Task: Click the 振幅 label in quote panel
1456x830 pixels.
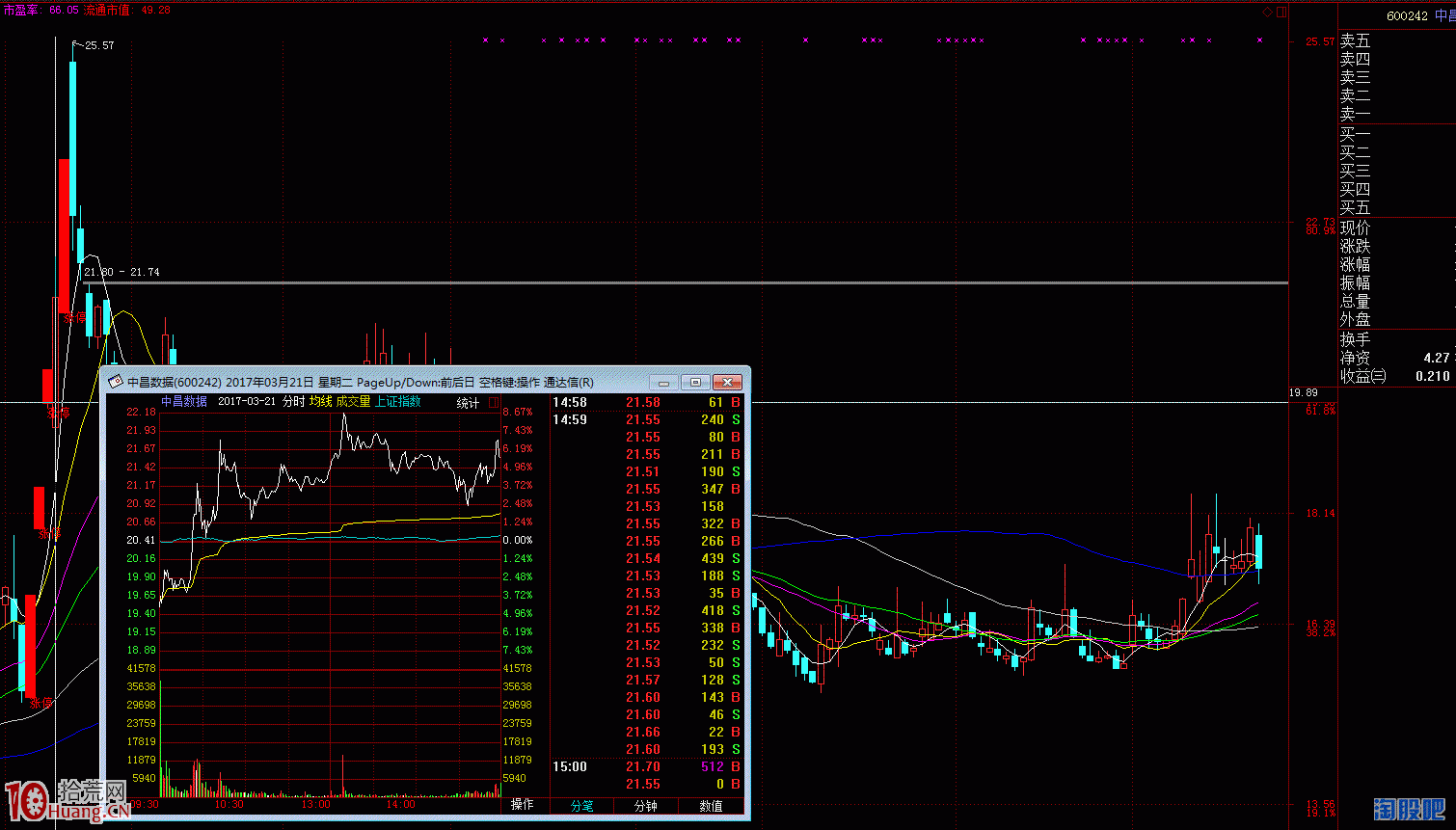Action: pos(1355,282)
